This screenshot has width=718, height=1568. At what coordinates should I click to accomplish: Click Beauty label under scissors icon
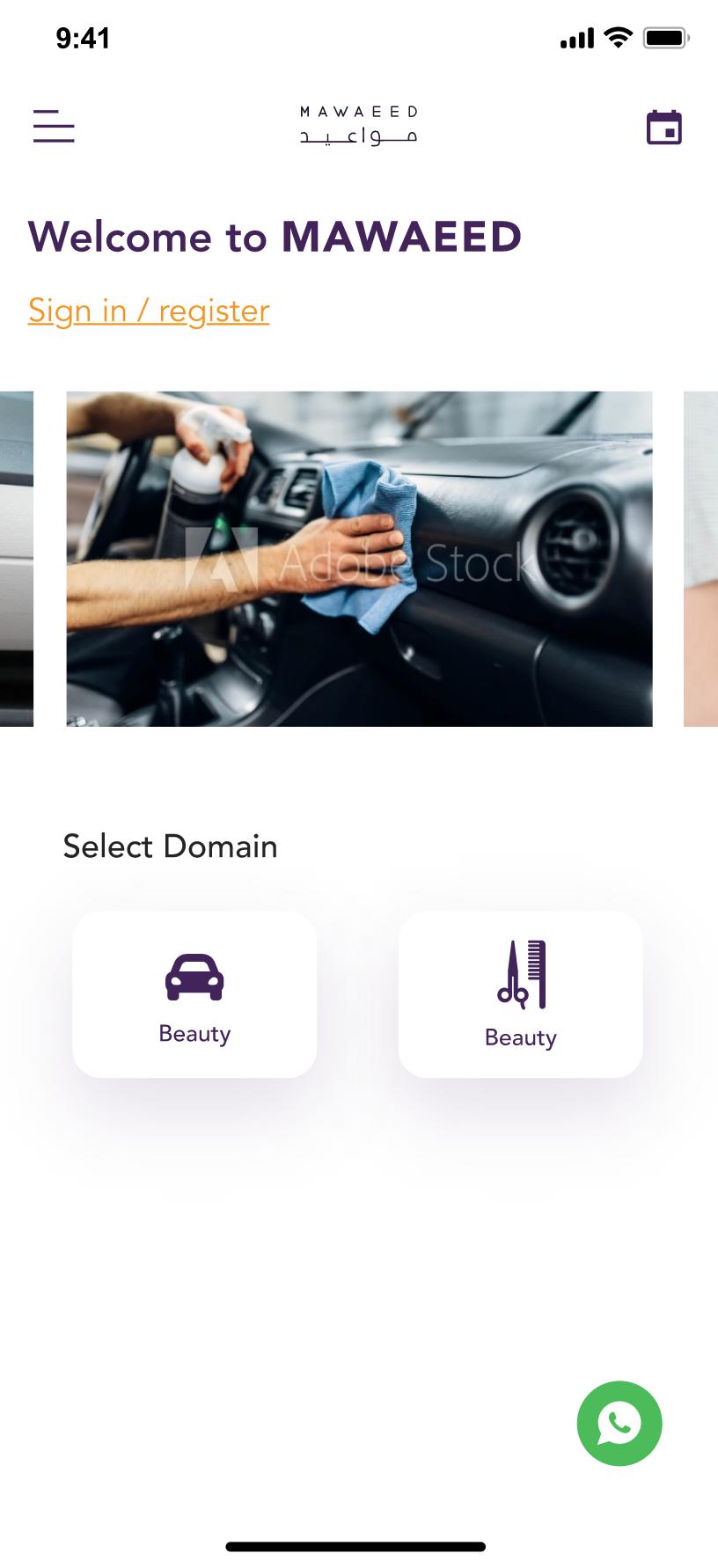click(521, 1038)
